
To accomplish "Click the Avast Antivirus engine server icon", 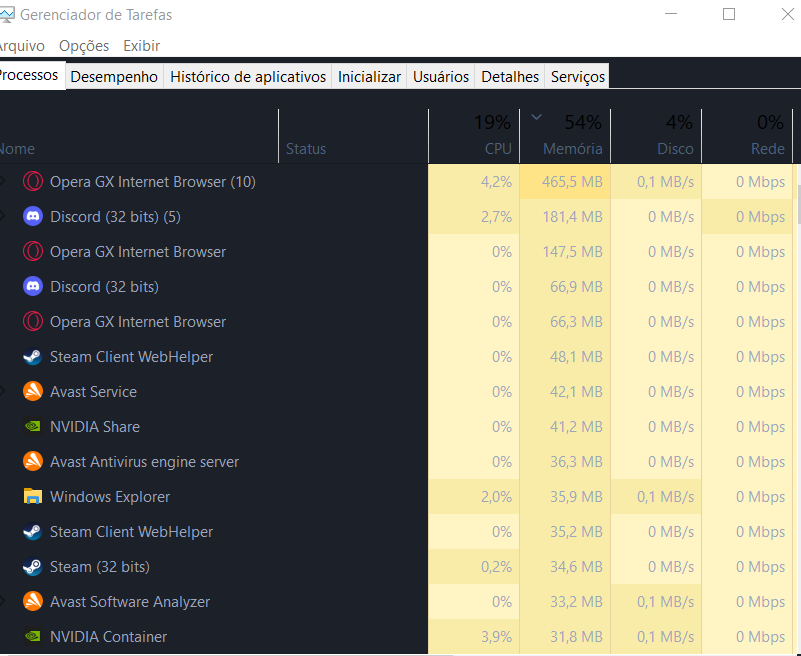I will tap(33, 461).
